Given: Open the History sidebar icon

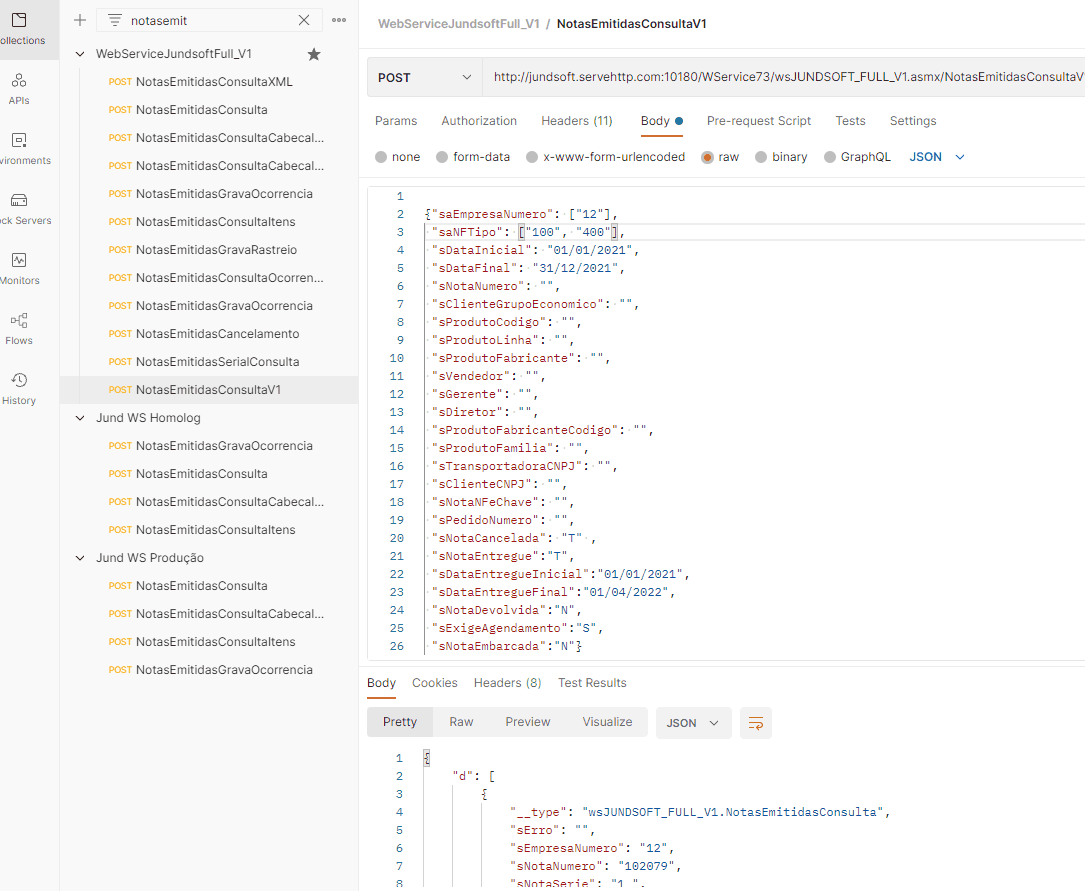Looking at the screenshot, I should click(19, 388).
